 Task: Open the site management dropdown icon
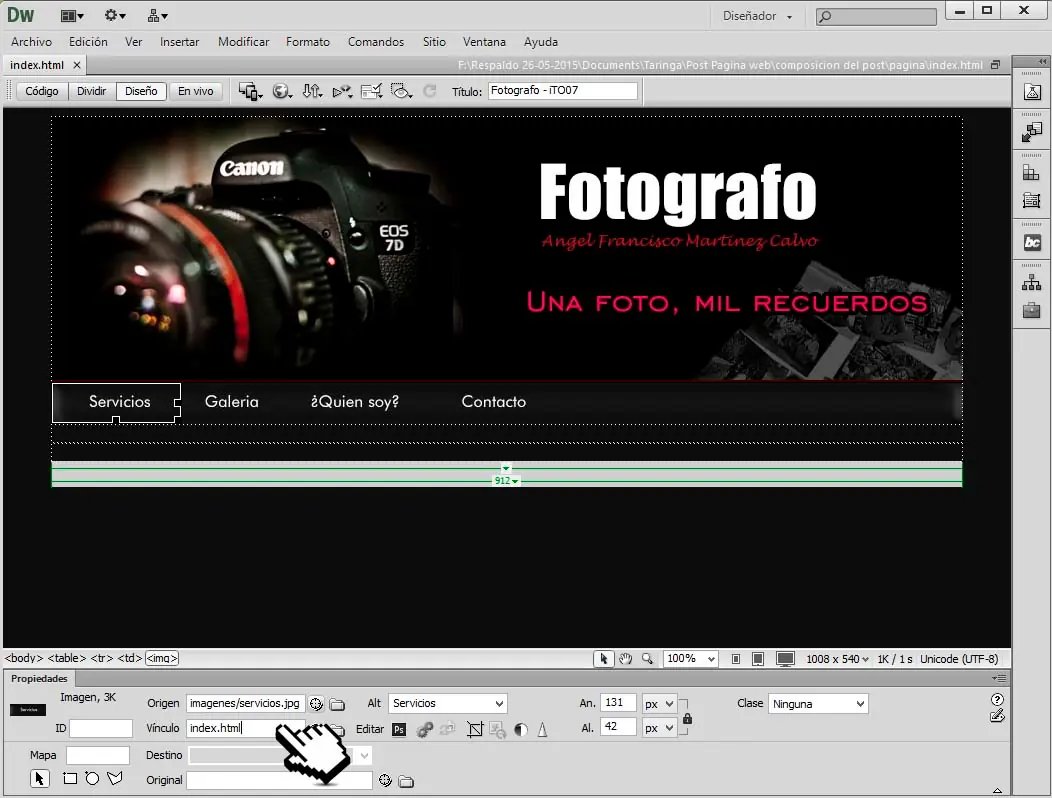(158, 15)
